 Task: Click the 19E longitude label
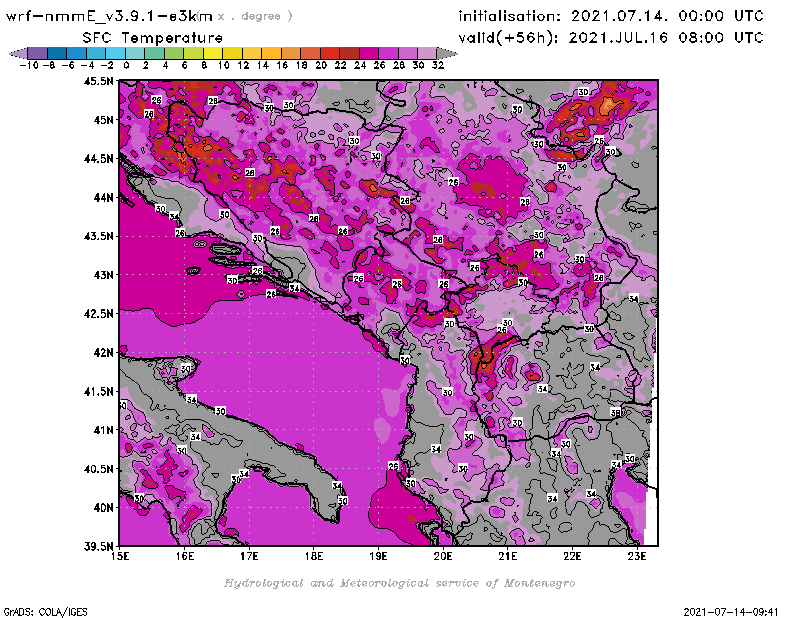(x=378, y=556)
